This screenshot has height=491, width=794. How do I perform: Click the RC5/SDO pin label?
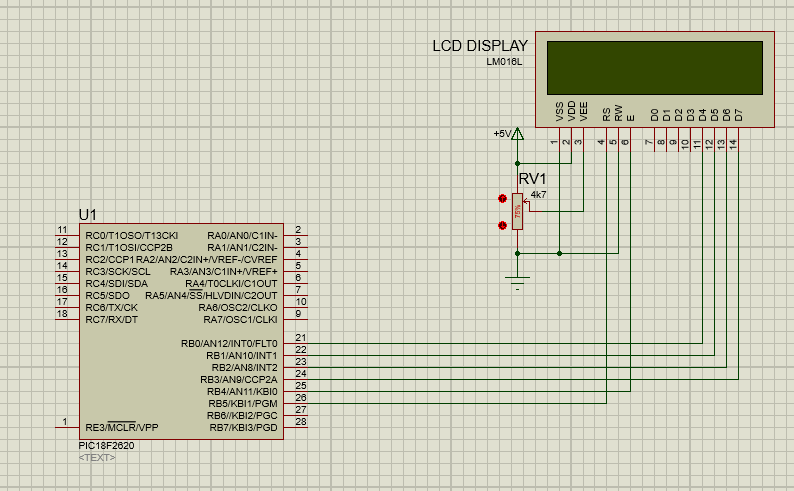point(107,296)
